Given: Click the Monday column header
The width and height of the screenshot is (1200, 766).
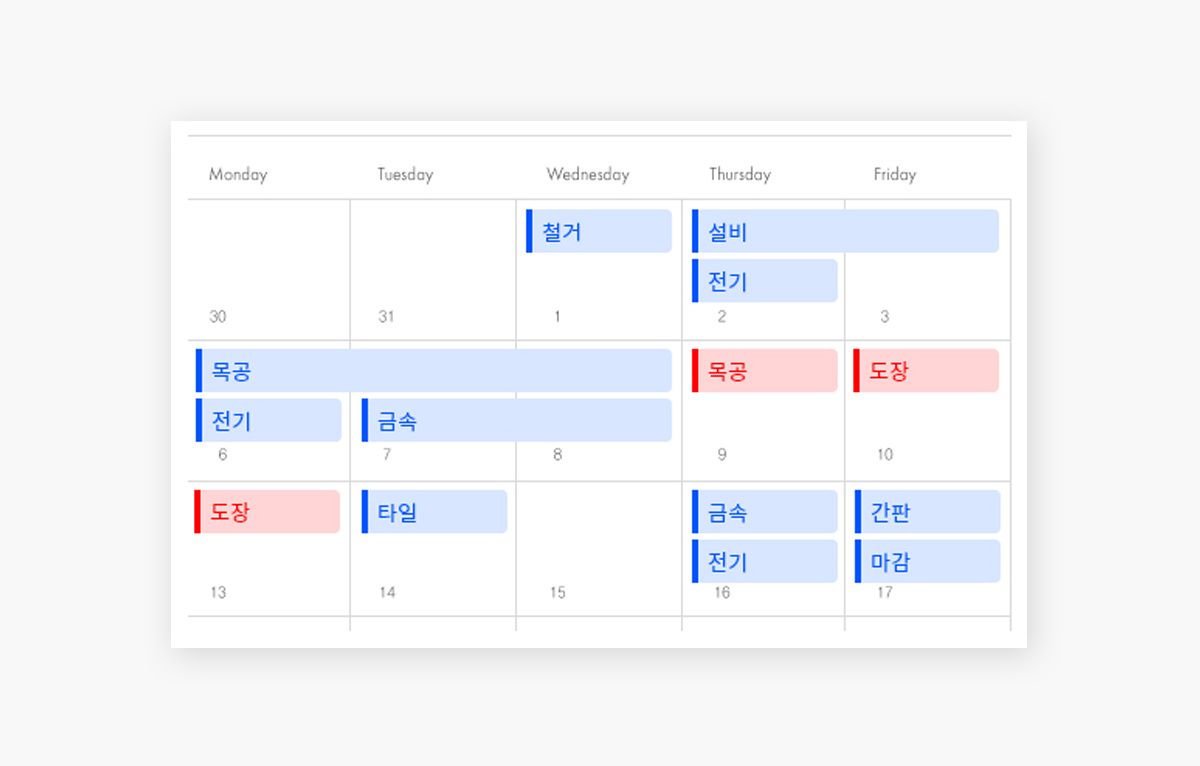Looking at the screenshot, I should 238,174.
